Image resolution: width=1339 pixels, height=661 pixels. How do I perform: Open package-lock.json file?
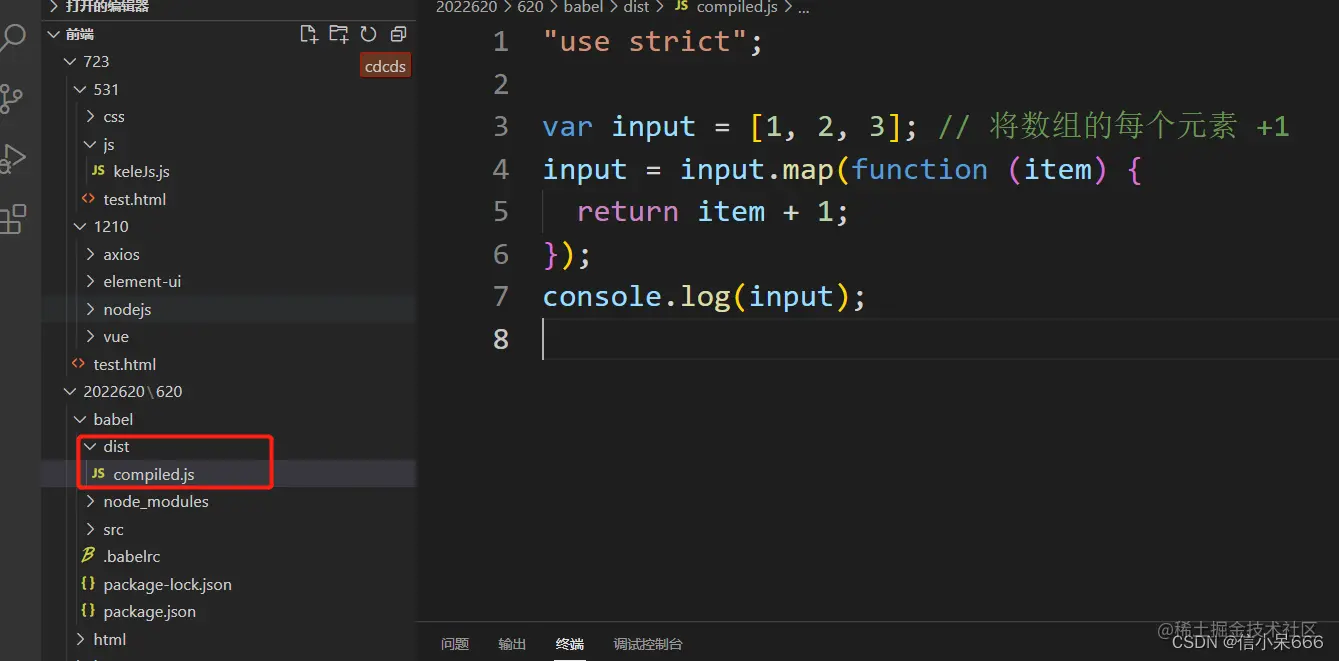167,584
